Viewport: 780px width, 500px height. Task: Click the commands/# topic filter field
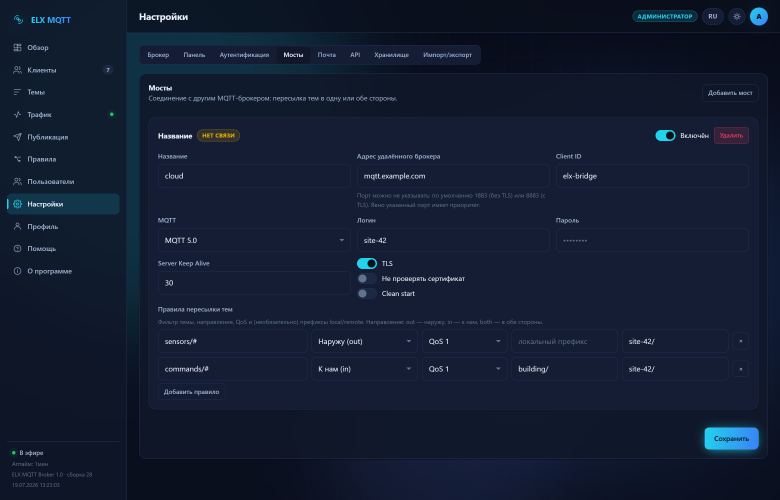point(232,369)
